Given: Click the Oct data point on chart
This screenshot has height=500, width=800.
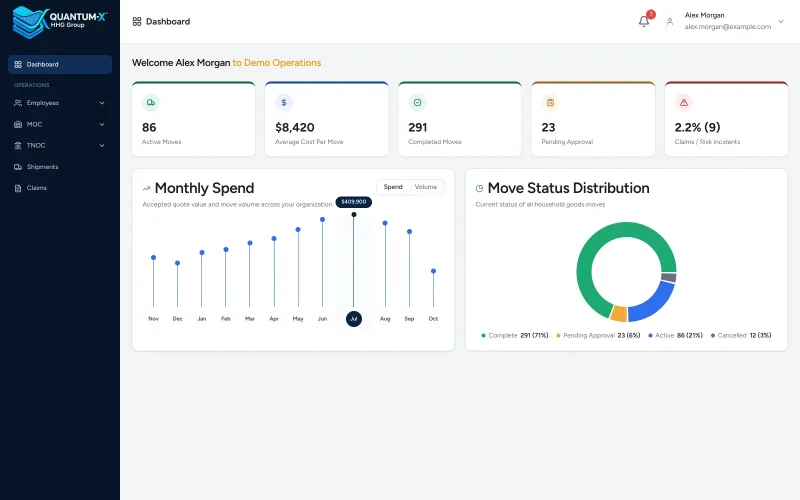Looking at the screenshot, I should coord(433,271).
